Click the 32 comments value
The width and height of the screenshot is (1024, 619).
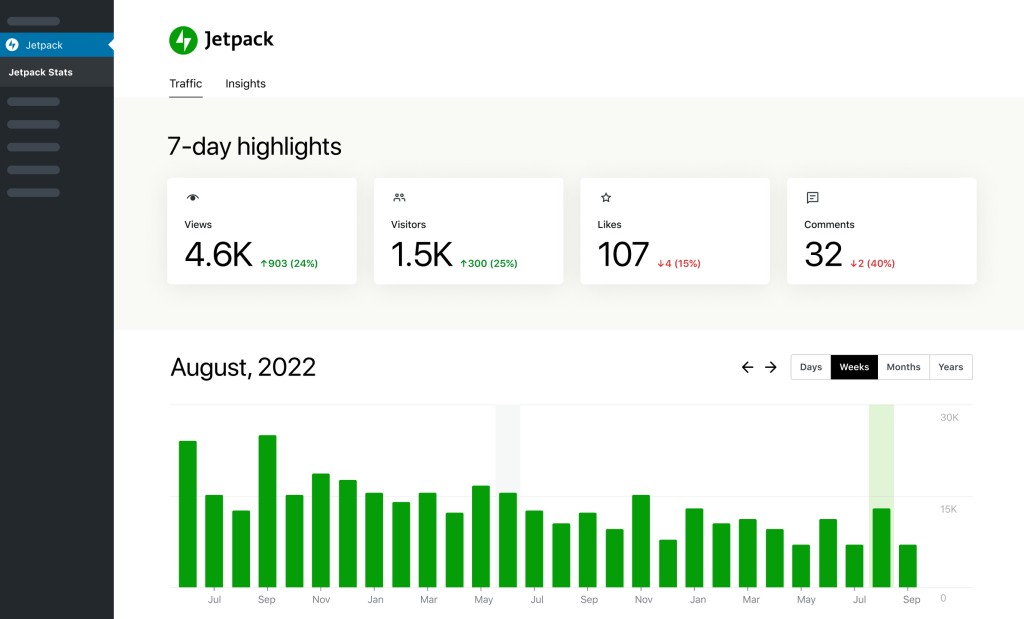tap(824, 255)
